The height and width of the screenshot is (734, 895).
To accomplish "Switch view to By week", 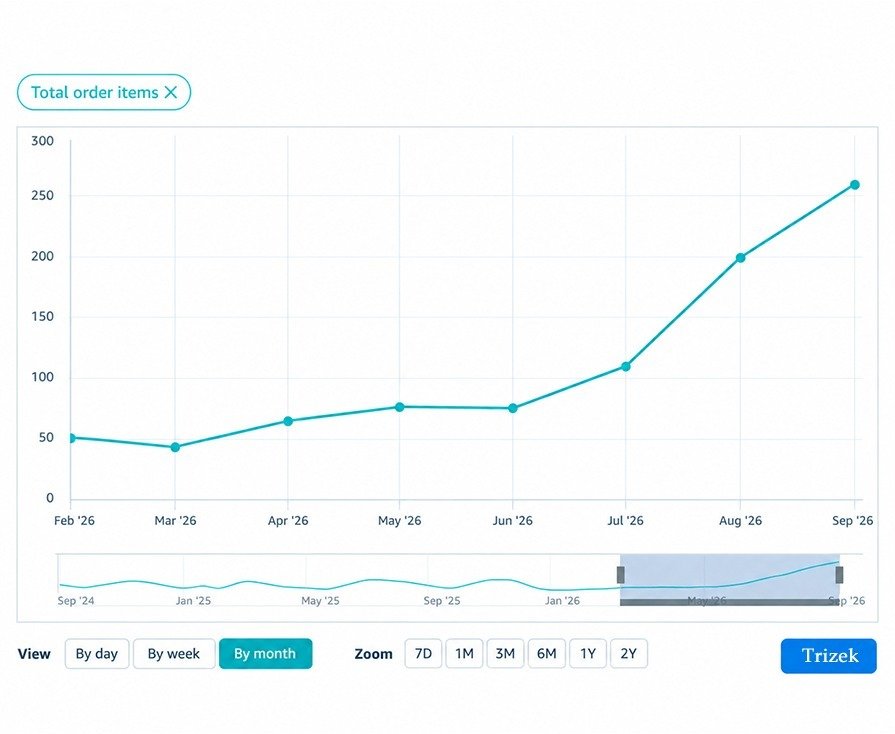I will tap(174, 654).
